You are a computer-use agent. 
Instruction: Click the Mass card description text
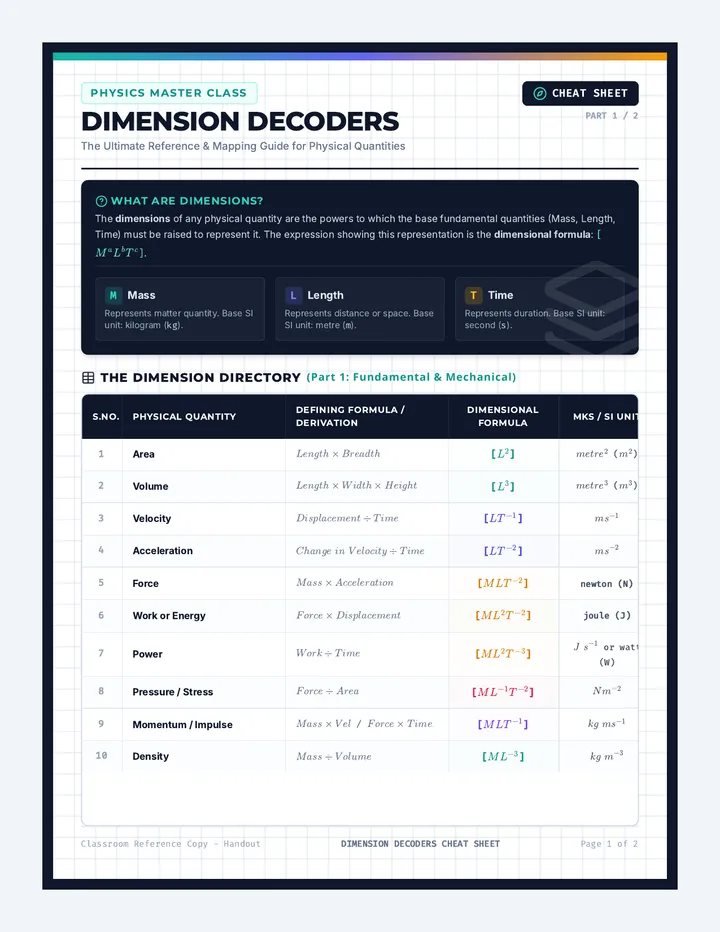pyautogui.click(x=179, y=319)
